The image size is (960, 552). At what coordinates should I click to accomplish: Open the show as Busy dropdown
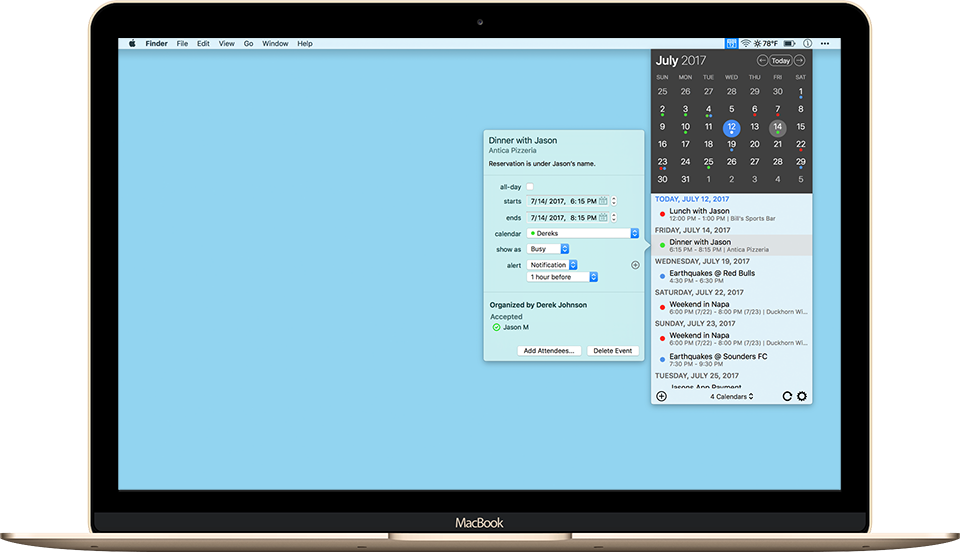pyautogui.click(x=549, y=249)
